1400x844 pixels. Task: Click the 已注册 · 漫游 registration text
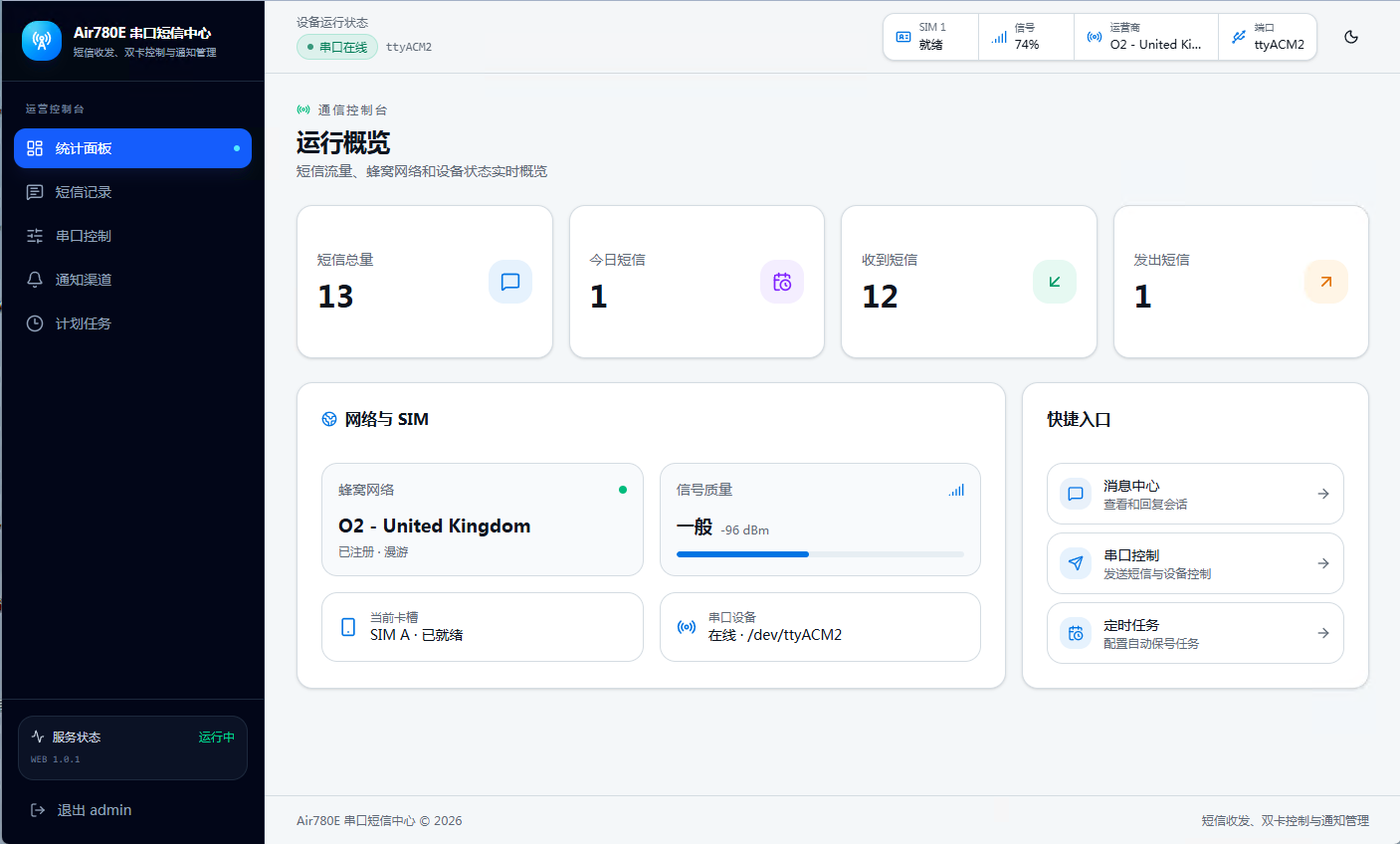click(373, 551)
